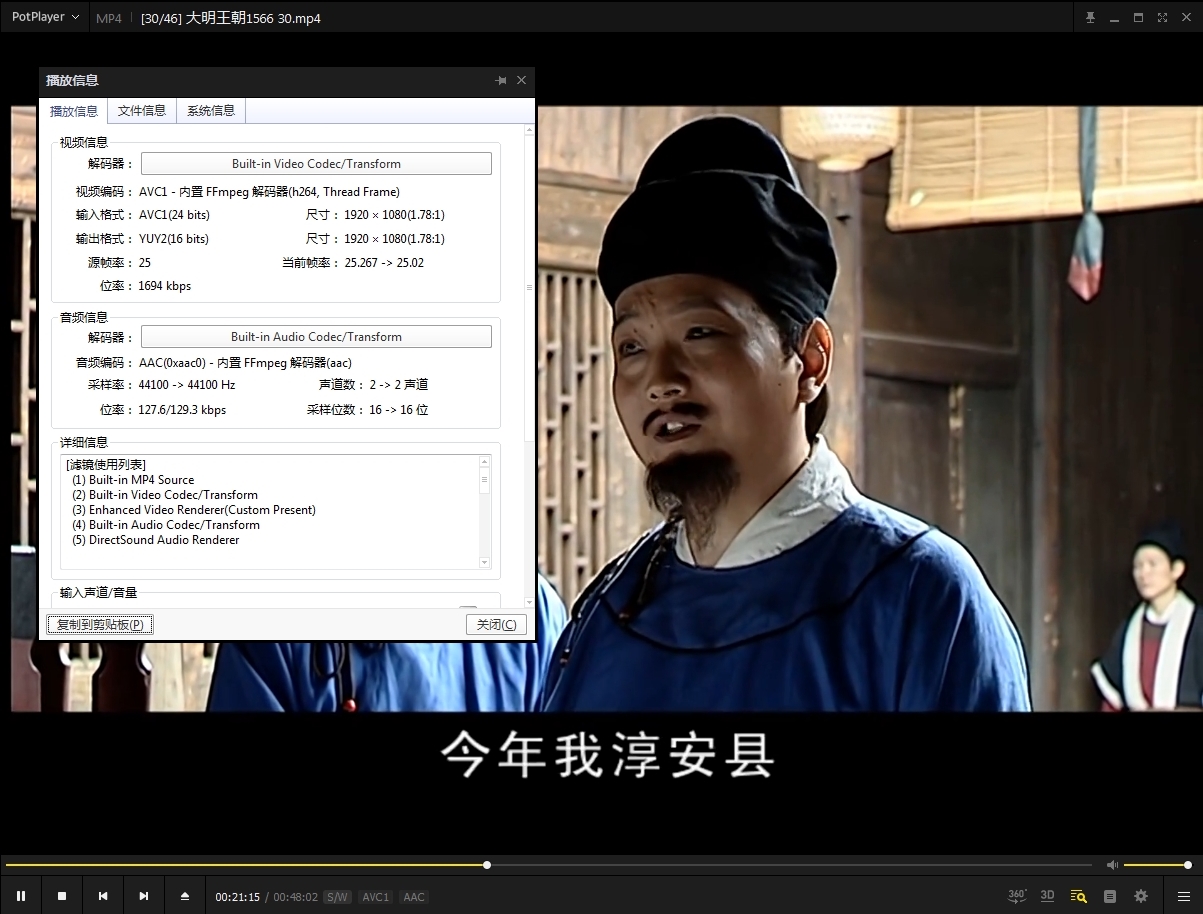Click the current time 00:21:15 display
Viewport: 1203px width, 914px height.
[238, 897]
